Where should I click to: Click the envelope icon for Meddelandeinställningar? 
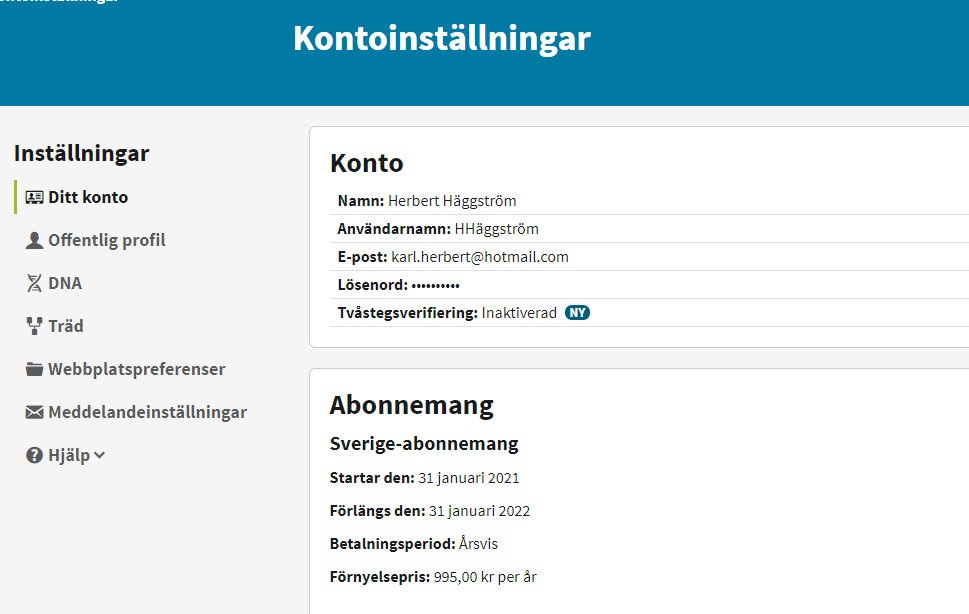coord(34,412)
